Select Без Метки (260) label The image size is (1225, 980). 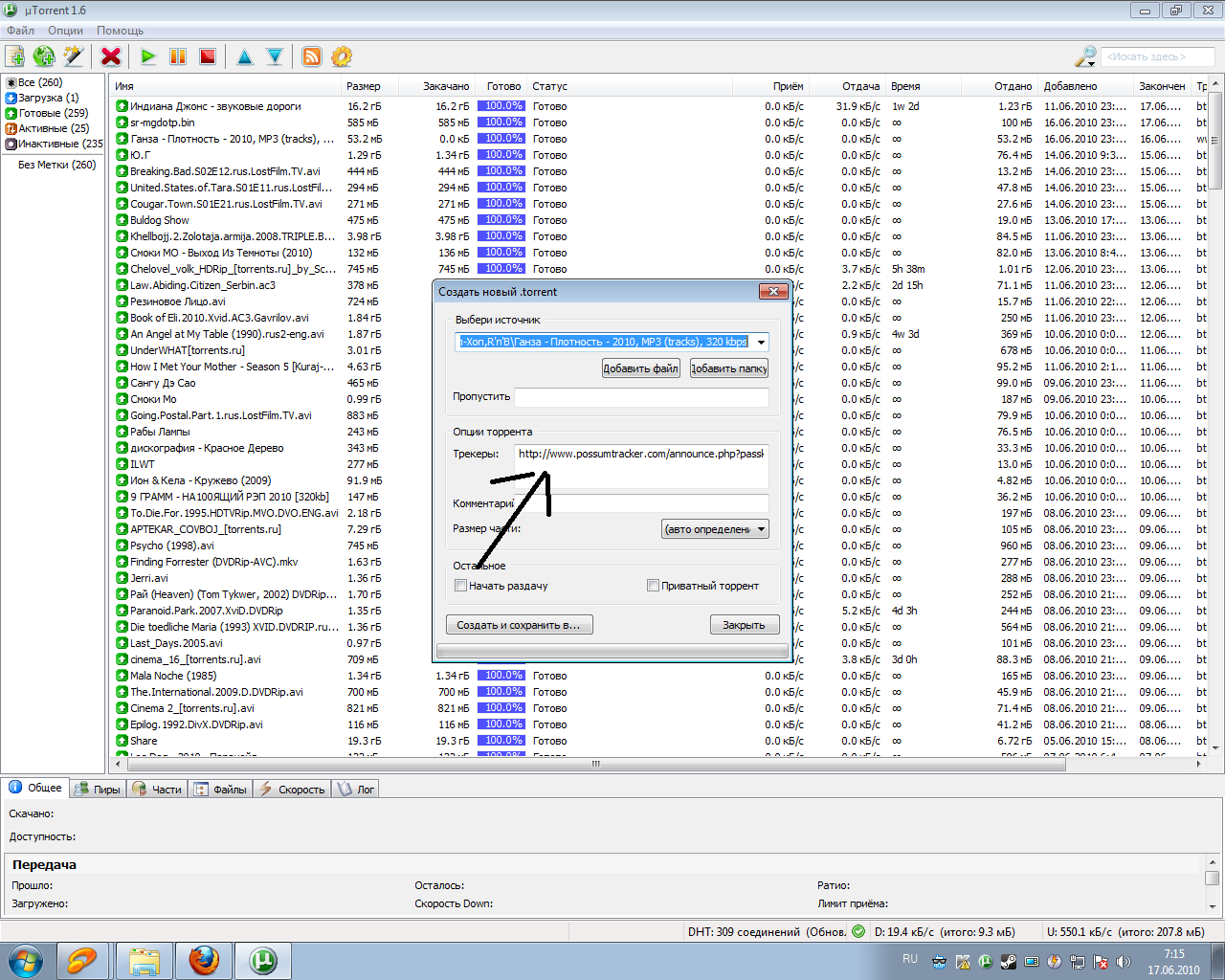tap(57, 165)
